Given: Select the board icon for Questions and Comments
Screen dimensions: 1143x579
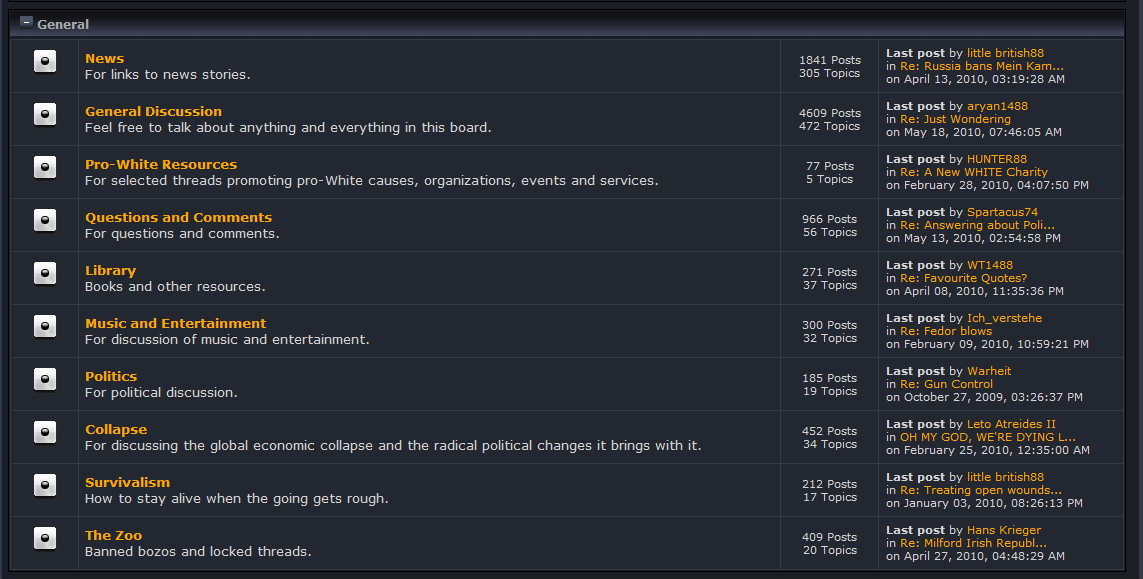Looking at the screenshot, I should point(44,220).
